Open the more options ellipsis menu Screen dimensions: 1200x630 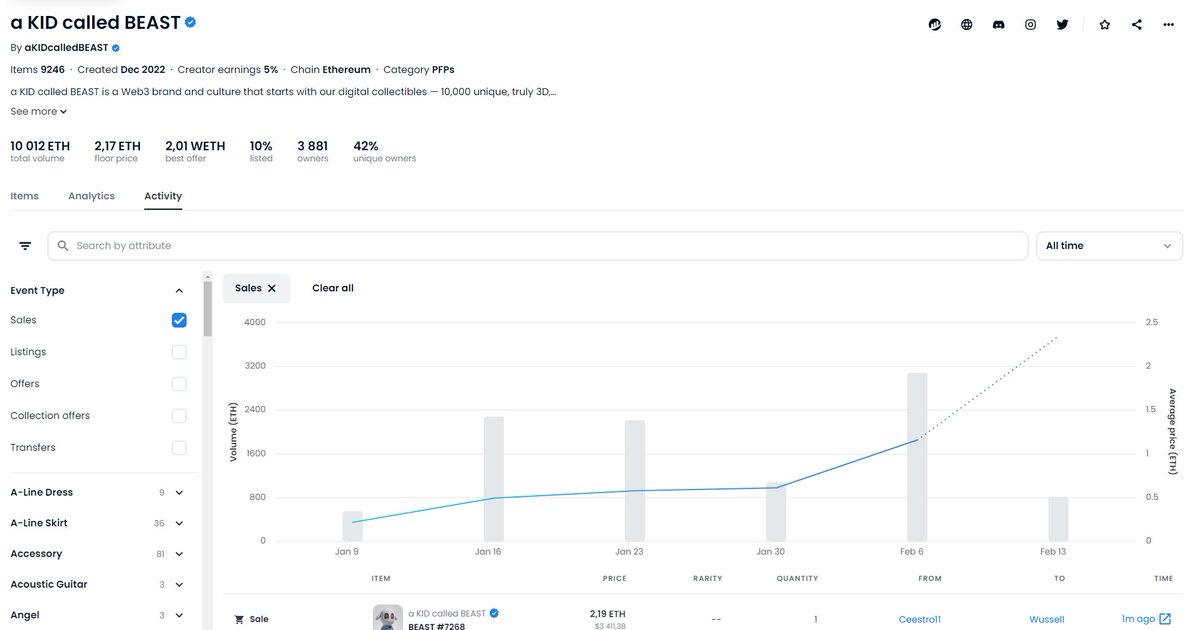[x=1168, y=23]
